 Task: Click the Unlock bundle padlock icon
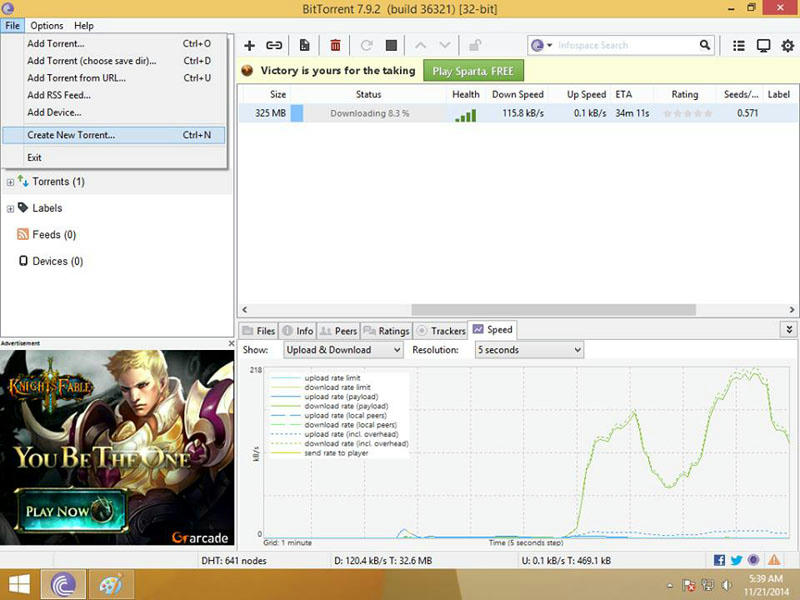coord(475,45)
